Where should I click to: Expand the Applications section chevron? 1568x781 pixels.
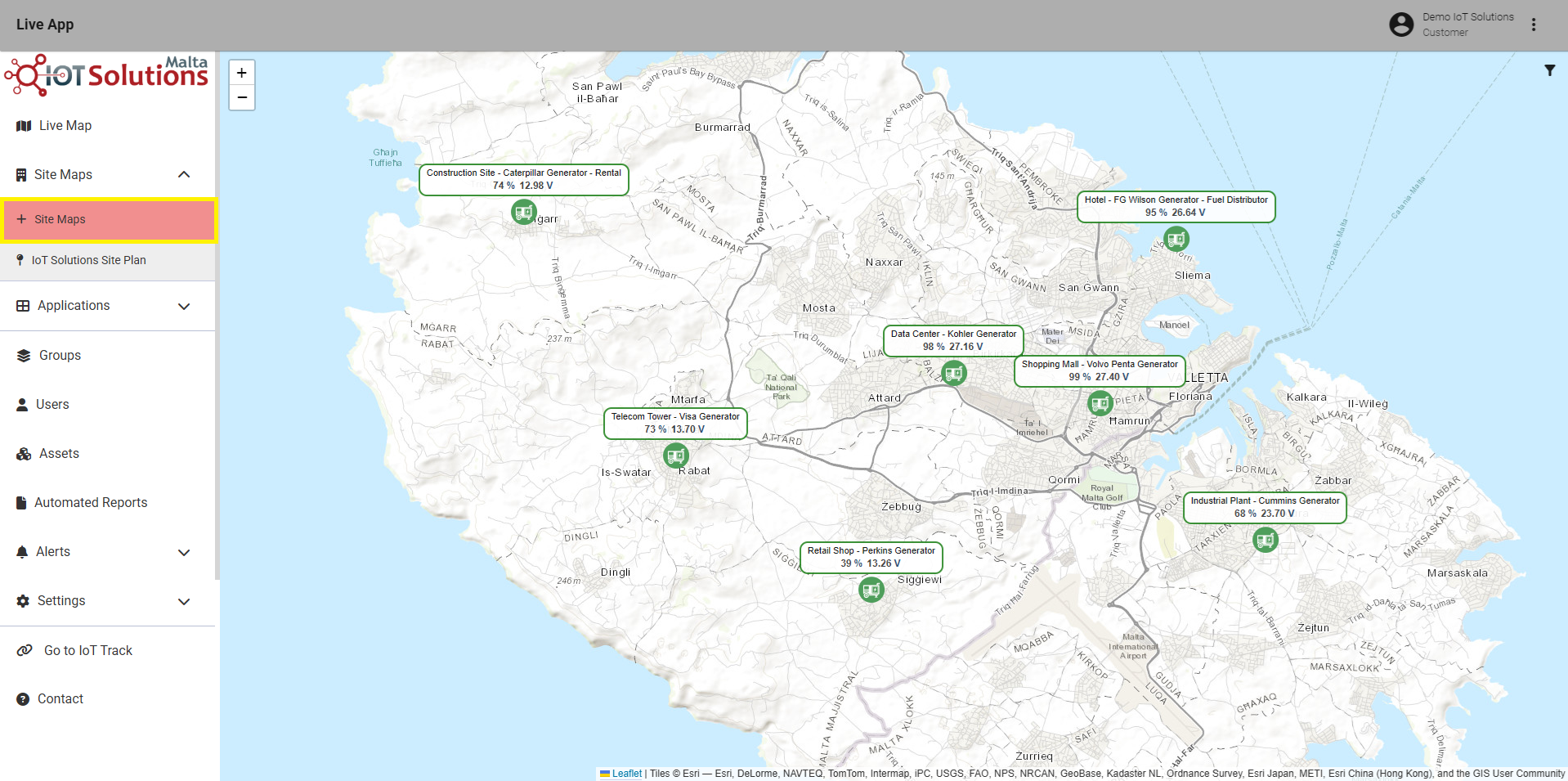click(x=184, y=306)
